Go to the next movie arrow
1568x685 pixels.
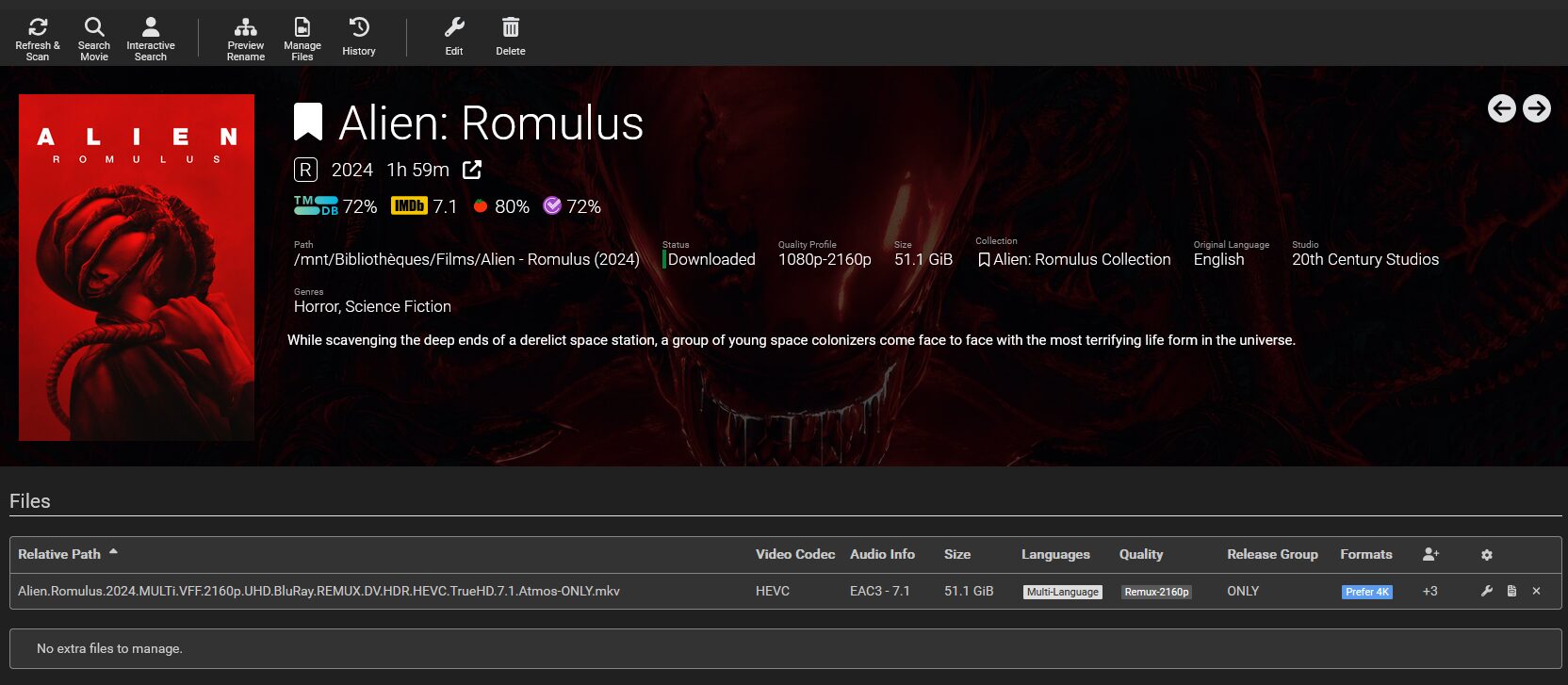click(x=1537, y=108)
